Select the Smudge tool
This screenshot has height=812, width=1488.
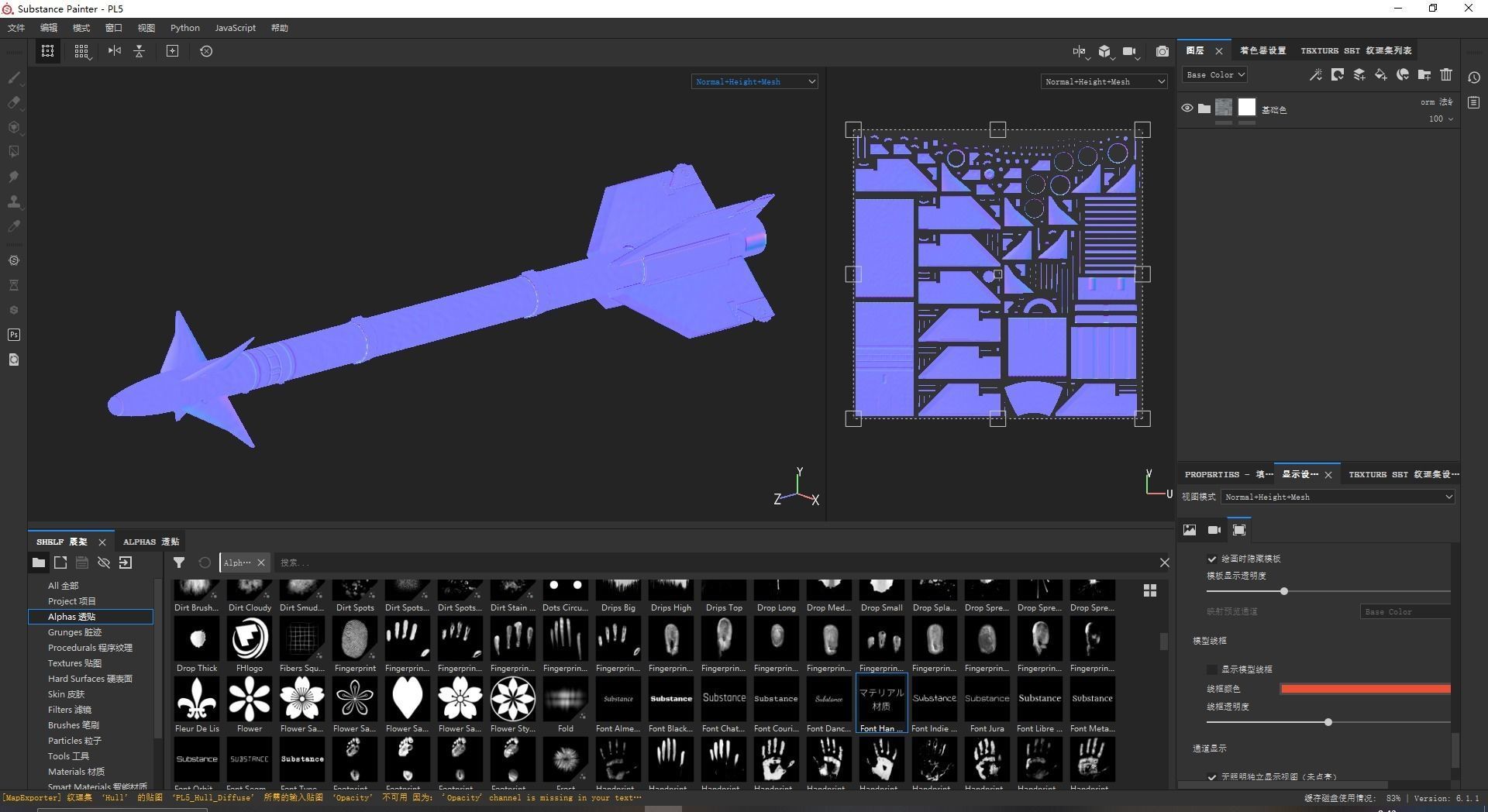click(14, 177)
